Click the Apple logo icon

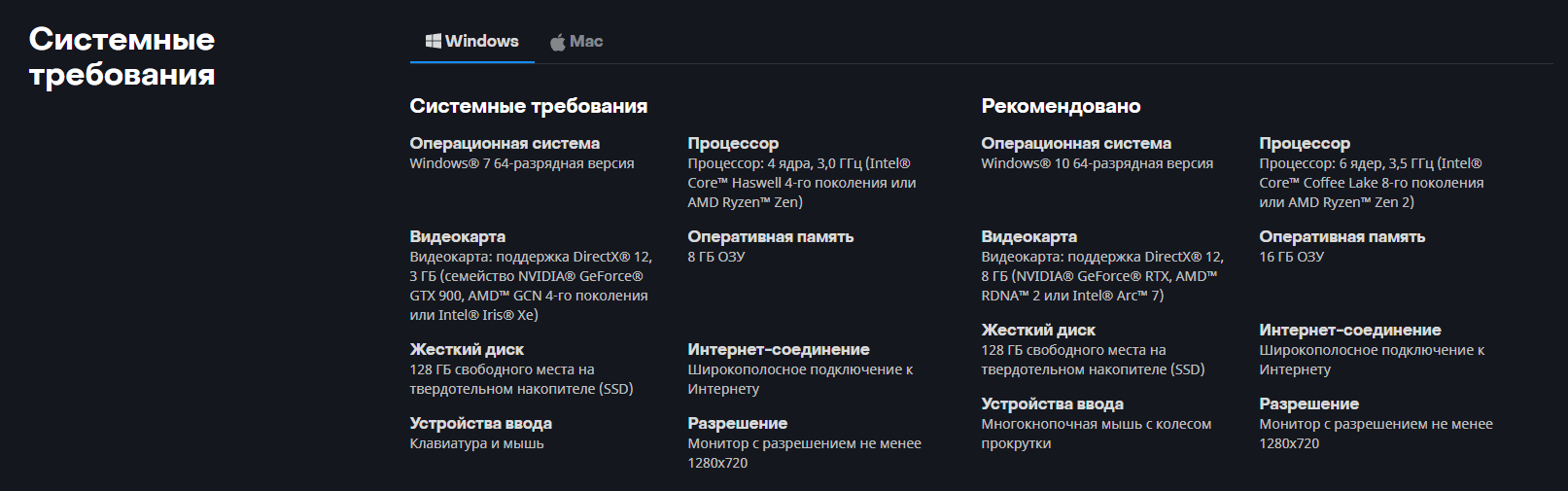pos(558,42)
